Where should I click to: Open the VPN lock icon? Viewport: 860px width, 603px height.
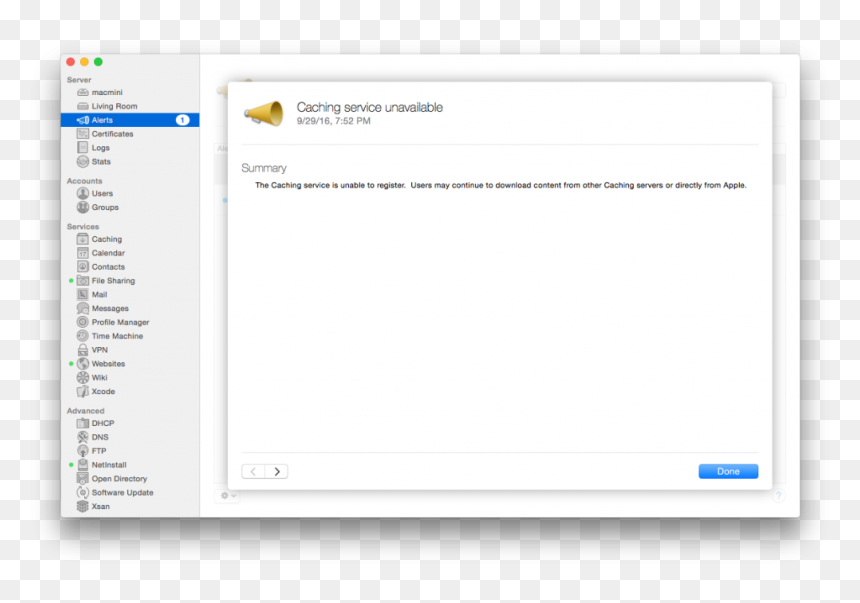pos(83,350)
